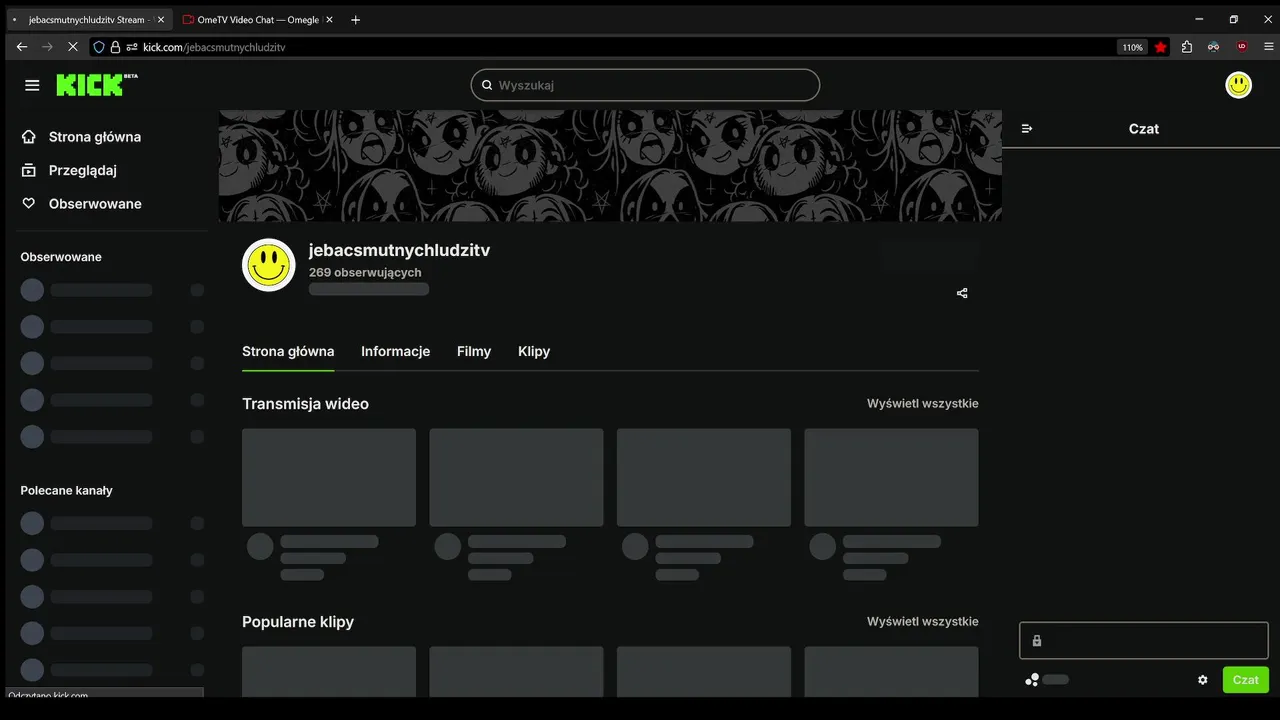
Task: Open the browser application menu
Action: 1269,47
